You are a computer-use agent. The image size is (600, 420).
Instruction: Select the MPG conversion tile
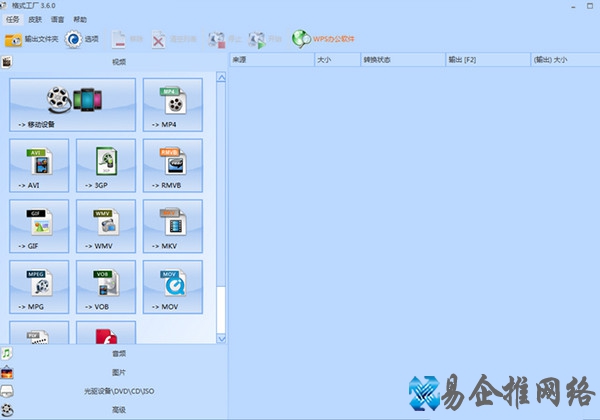[39, 287]
